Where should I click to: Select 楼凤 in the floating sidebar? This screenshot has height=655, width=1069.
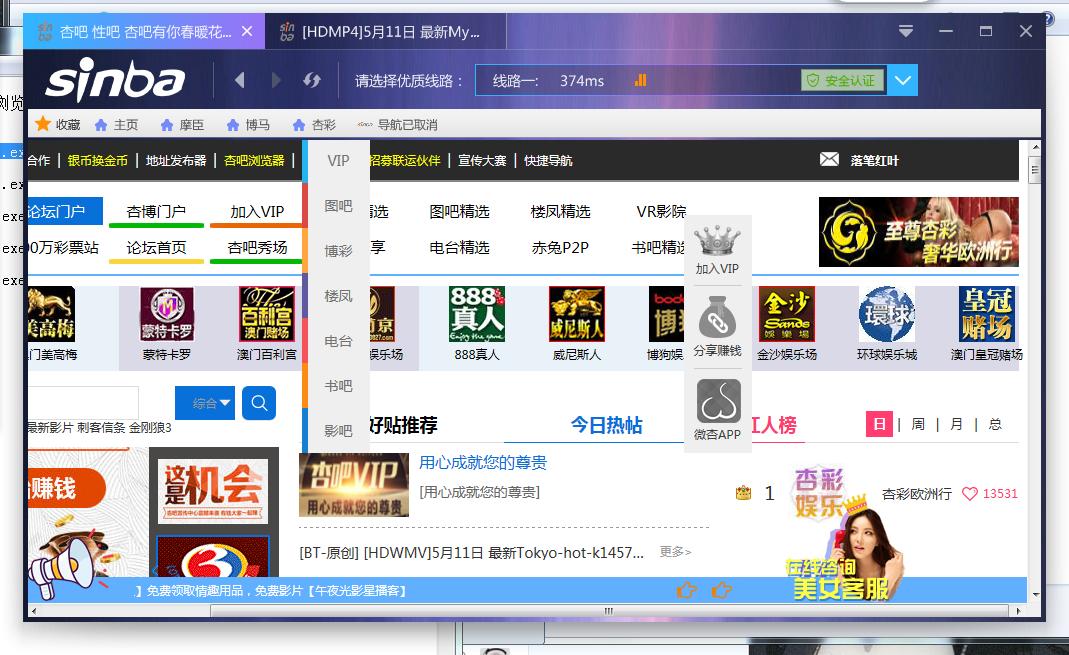pos(338,296)
